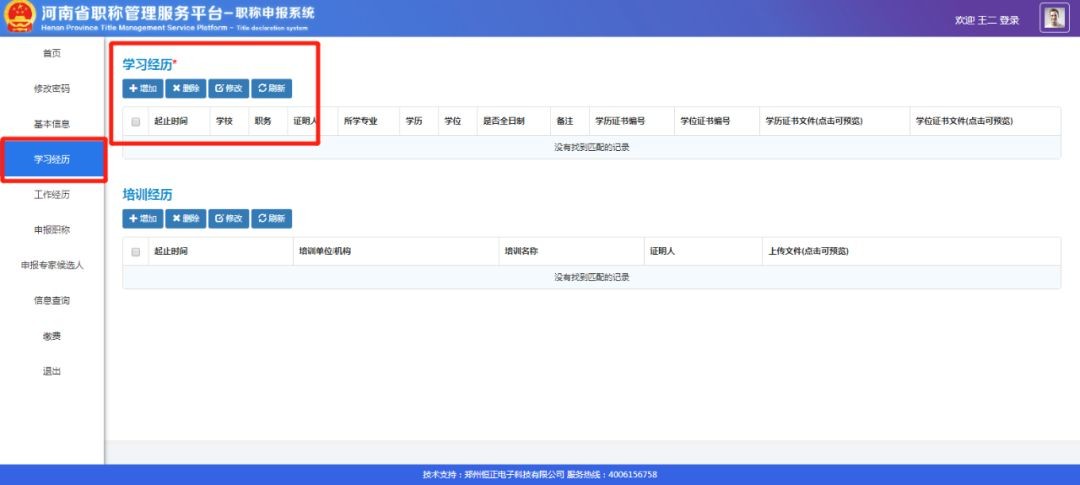Click 修改 button under 学习经历
Viewport: 1080px width, 485px height.
point(229,88)
